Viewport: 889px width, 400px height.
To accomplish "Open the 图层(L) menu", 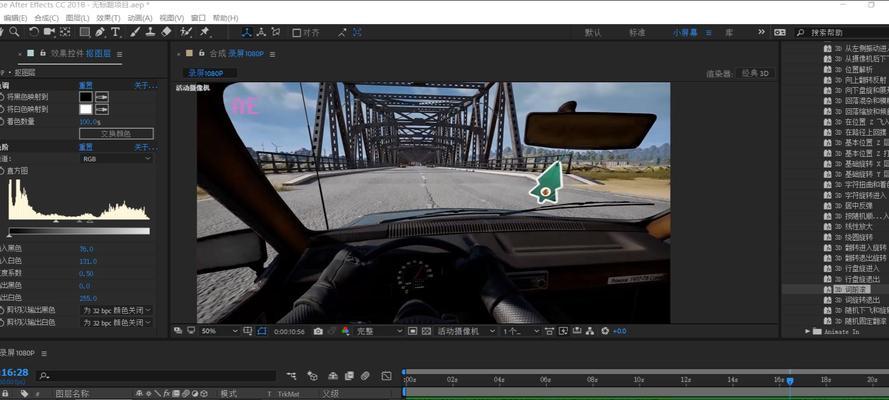I will point(77,18).
